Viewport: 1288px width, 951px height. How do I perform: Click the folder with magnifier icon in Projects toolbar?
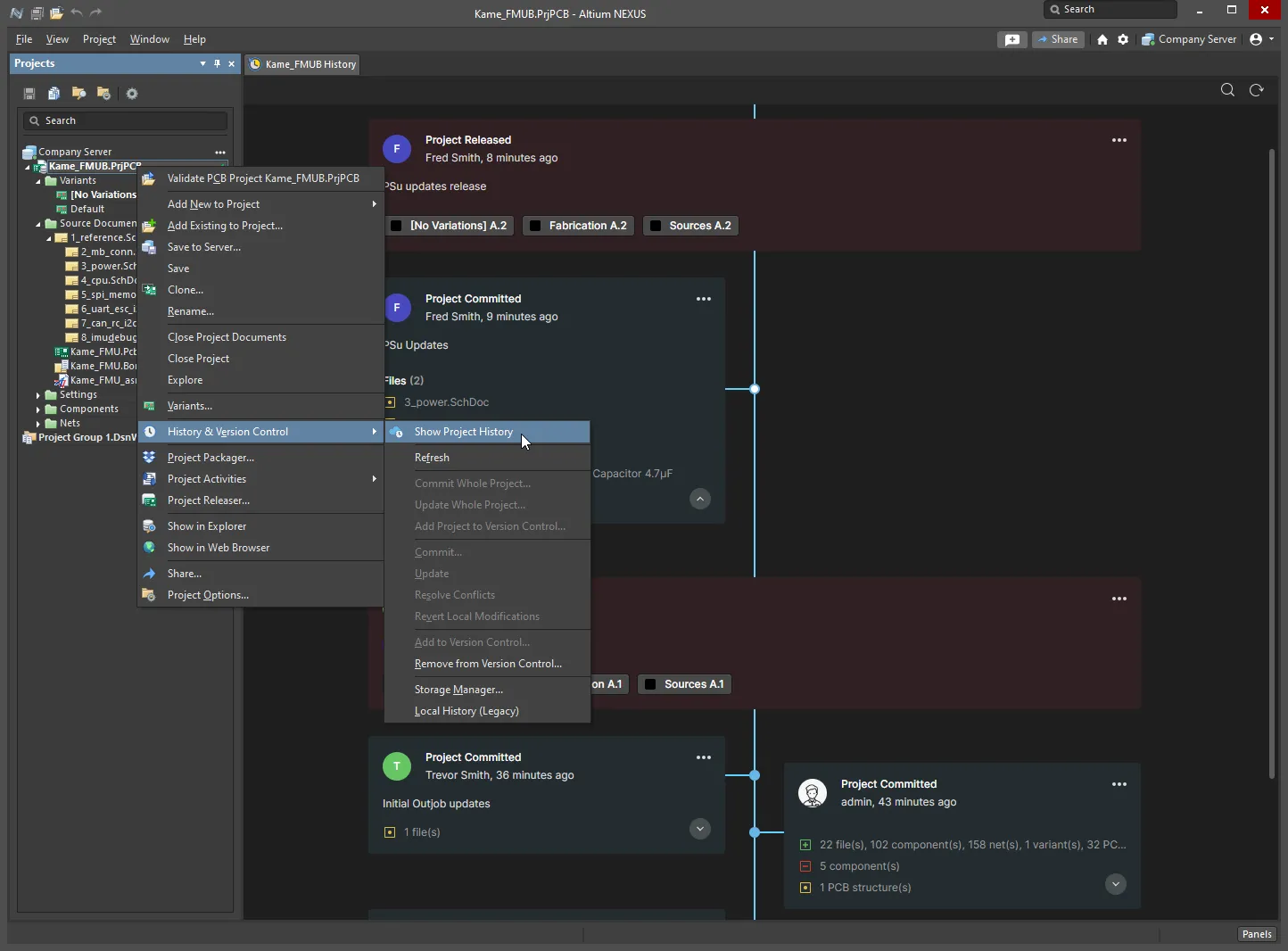(x=79, y=94)
